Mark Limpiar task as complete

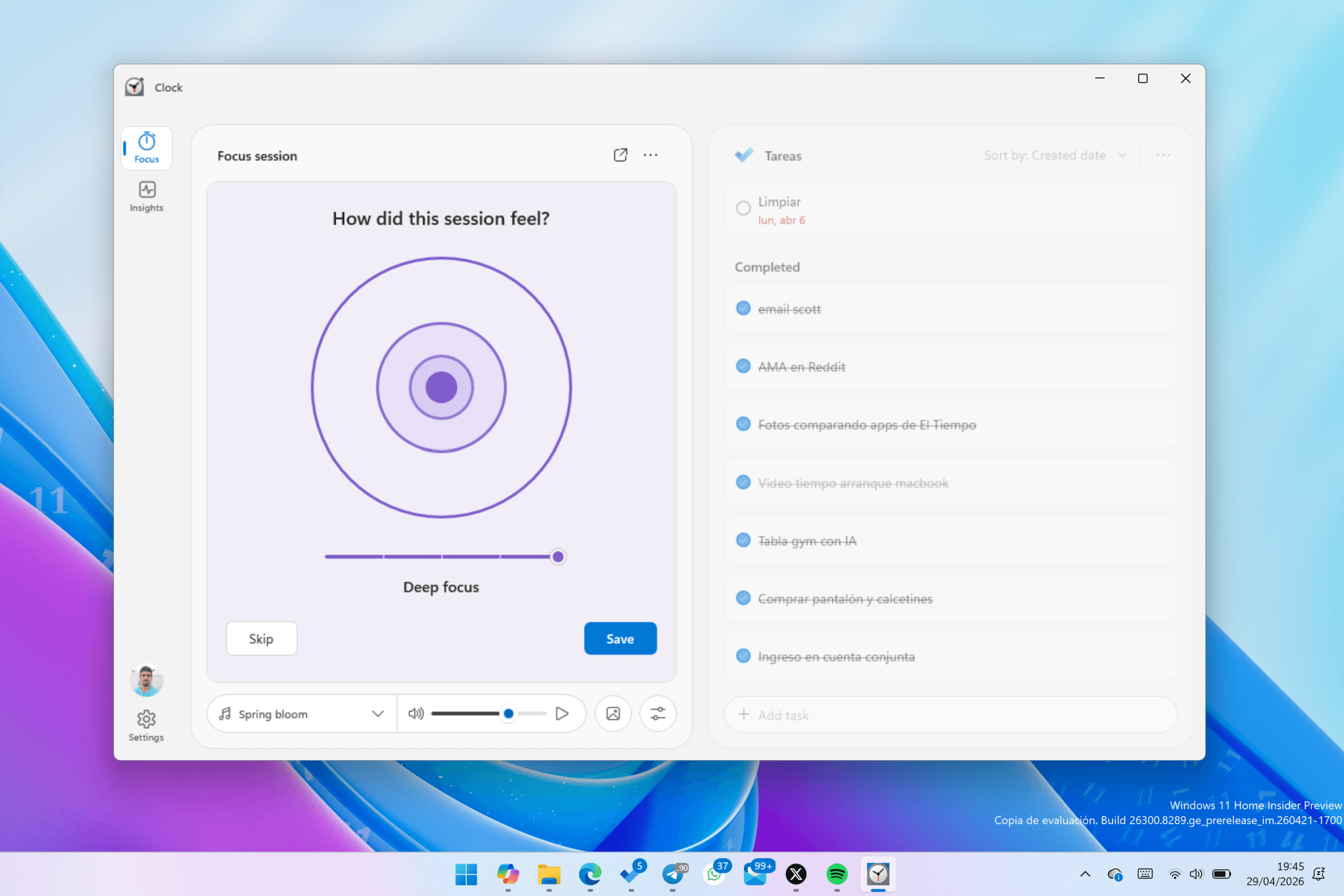[743, 208]
